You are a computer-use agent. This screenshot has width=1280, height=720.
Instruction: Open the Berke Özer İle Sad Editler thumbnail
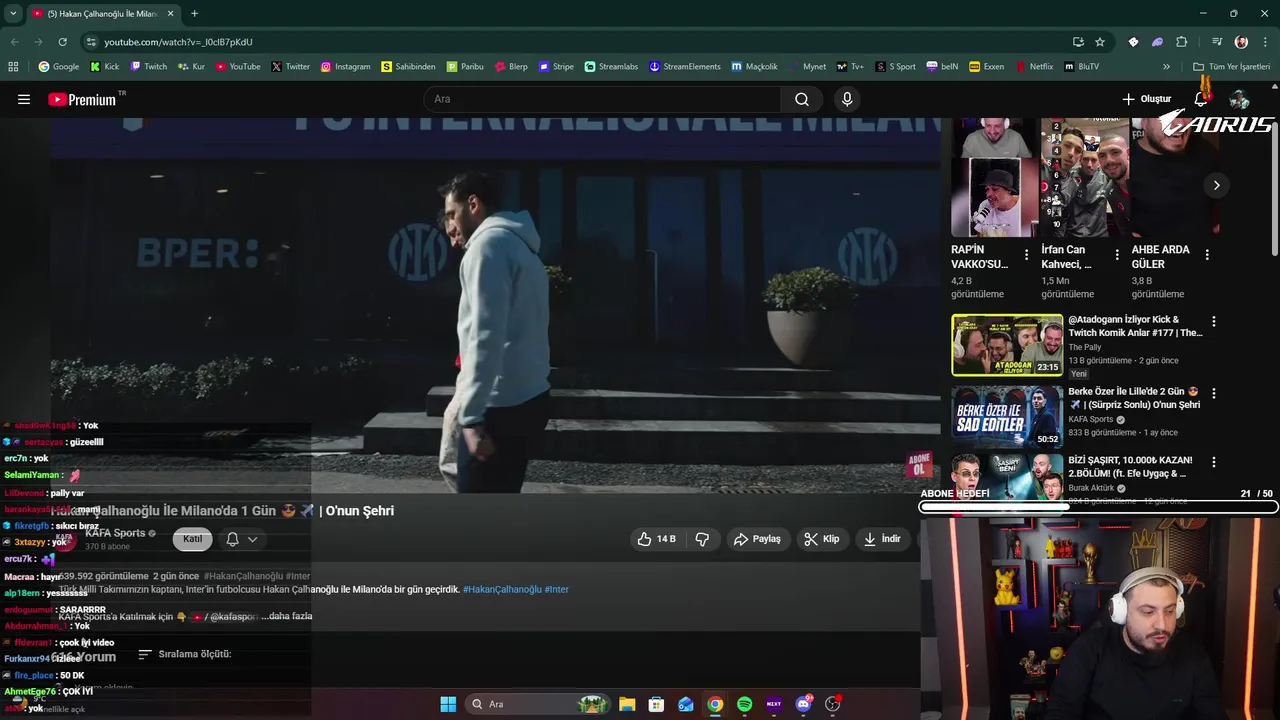click(1007, 417)
